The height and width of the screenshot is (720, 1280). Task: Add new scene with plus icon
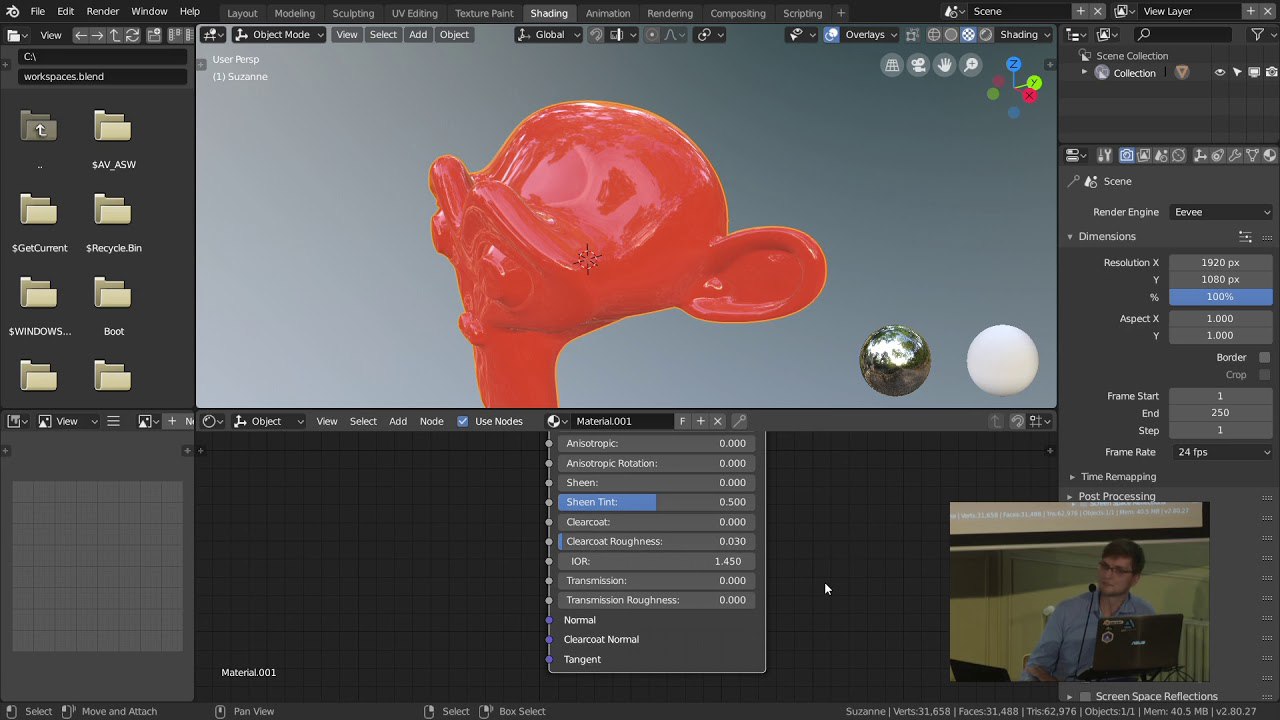pos(1080,11)
